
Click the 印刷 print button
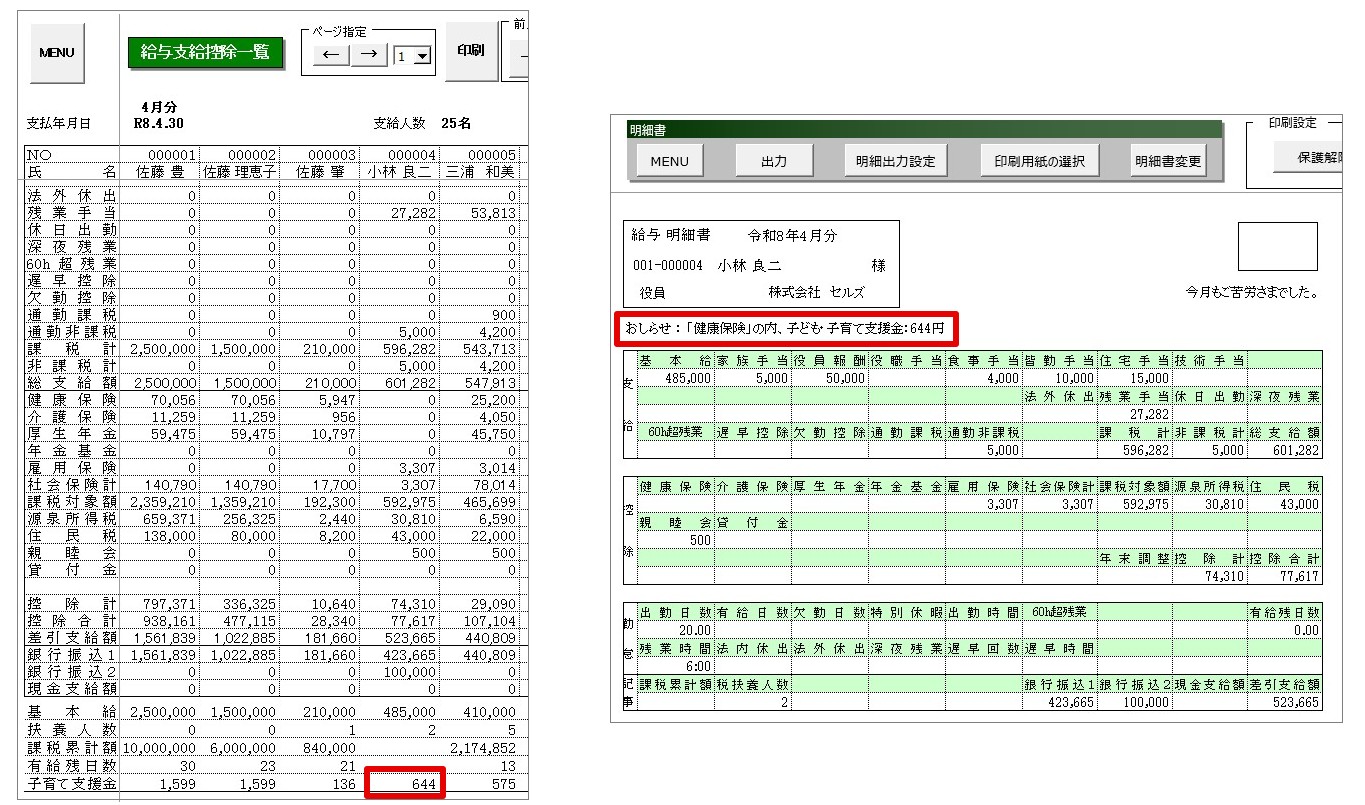coord(470,50)
